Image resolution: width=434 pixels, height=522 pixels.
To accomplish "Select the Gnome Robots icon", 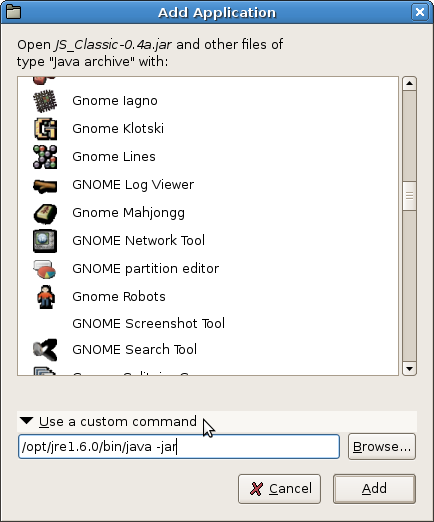I will pyautogui.click(x=46, y=297).
